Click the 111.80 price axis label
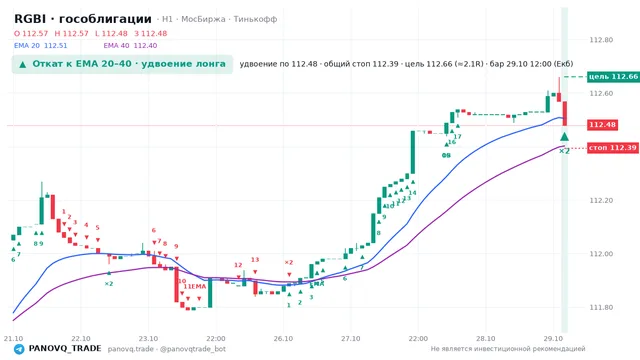The image size is (640, 360). (601, 307)
